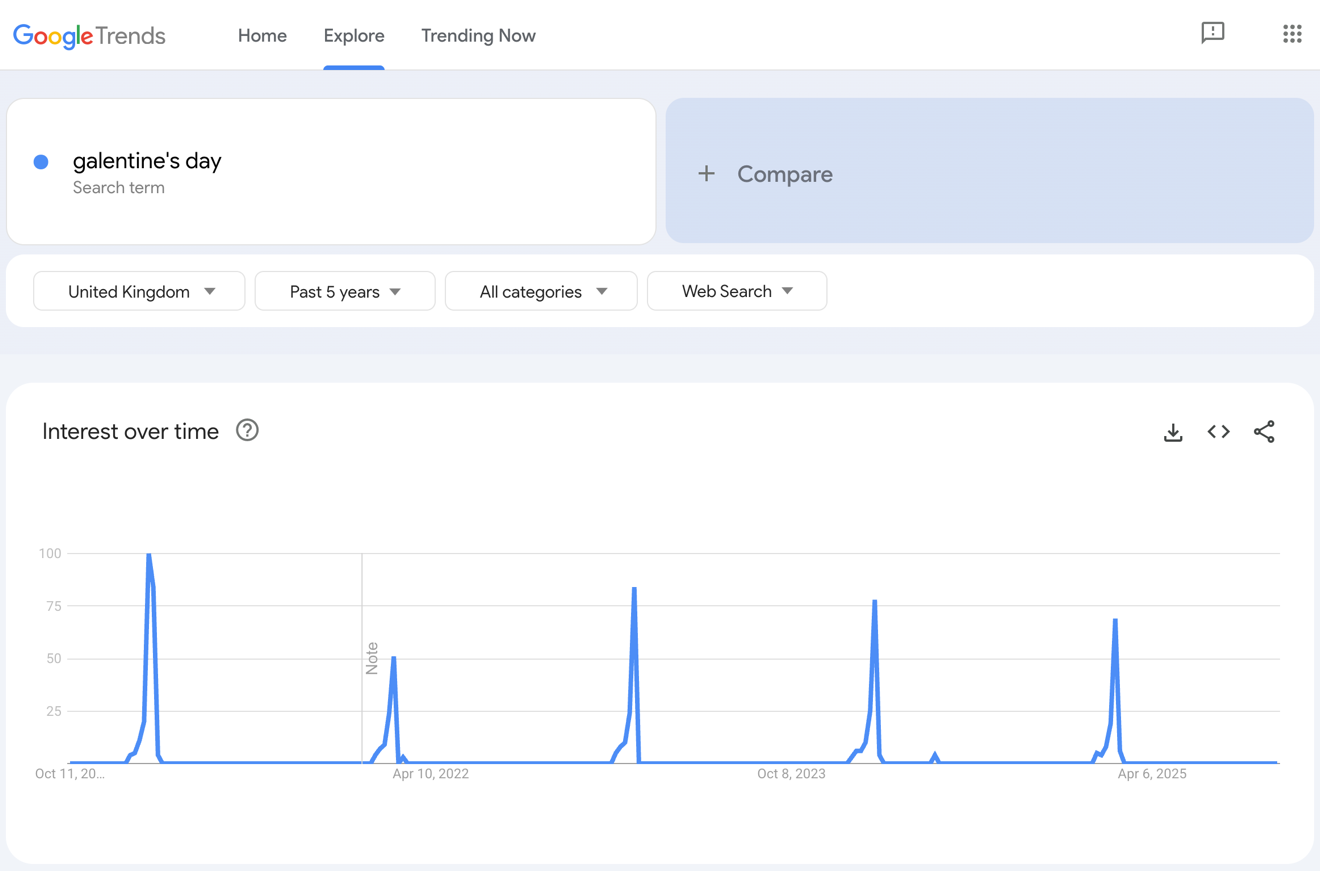Click the Compare panel to add a term
This screenshot has height=871, width=1320.
[990, 172]
